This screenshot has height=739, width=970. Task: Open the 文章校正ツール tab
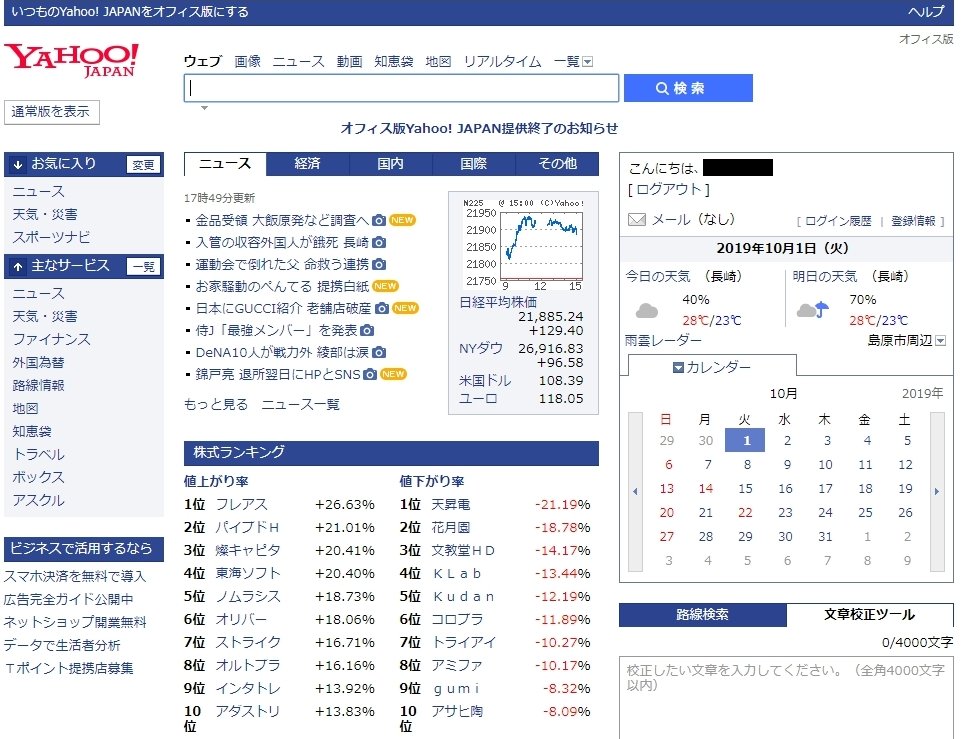pos(869,615)
